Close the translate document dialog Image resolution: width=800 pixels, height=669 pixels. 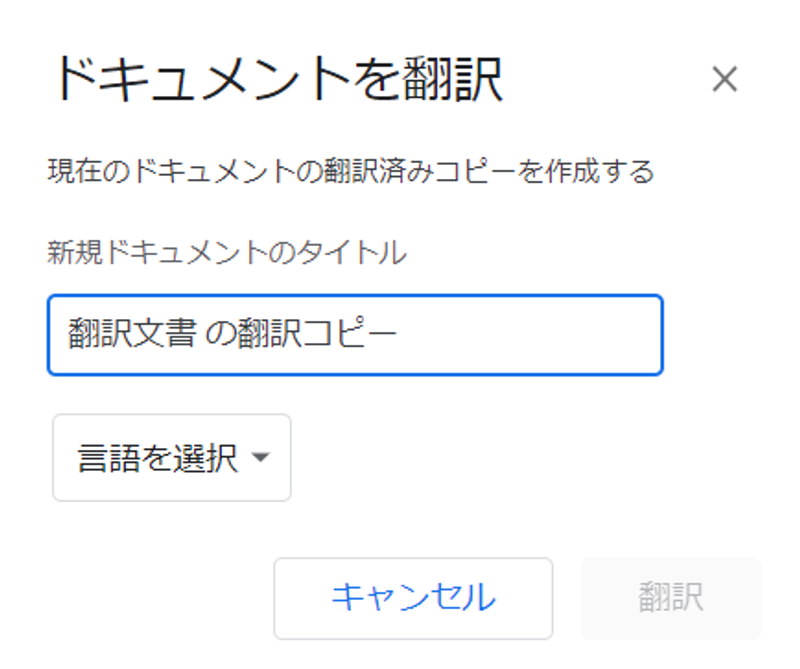pos(724,79)
